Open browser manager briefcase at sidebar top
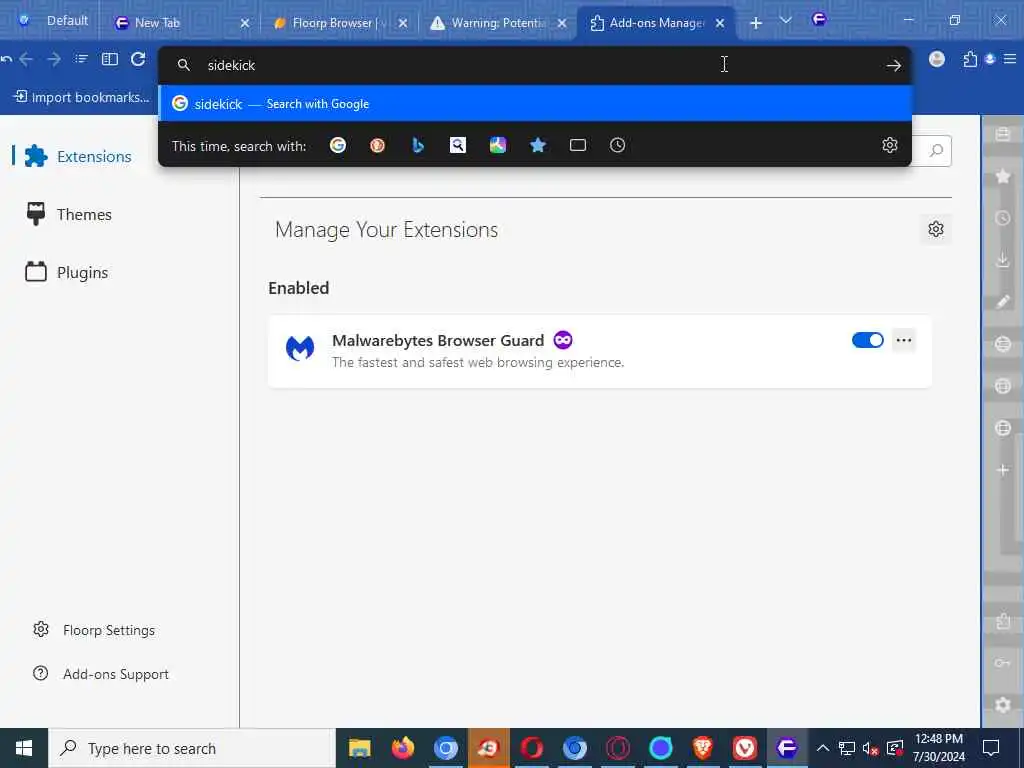 click(1003, 134)
